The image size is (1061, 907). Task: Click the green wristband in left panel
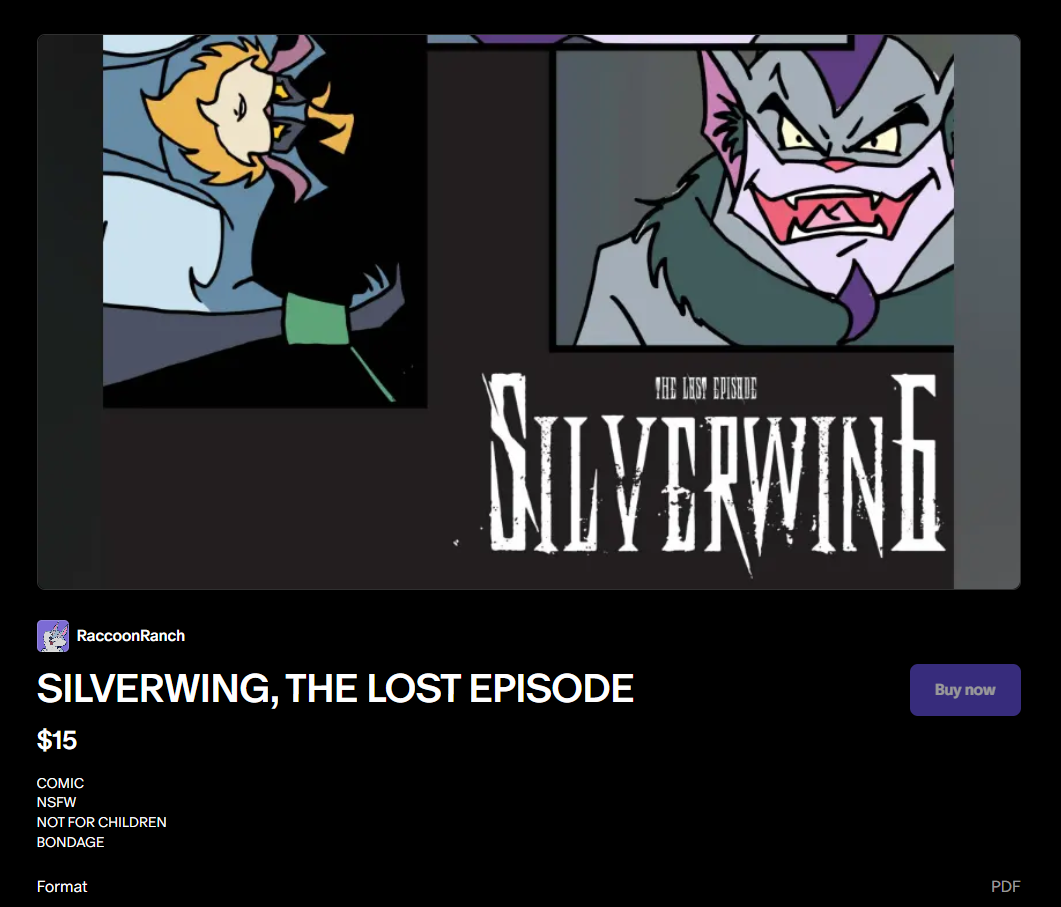click(x=317, y=319)
